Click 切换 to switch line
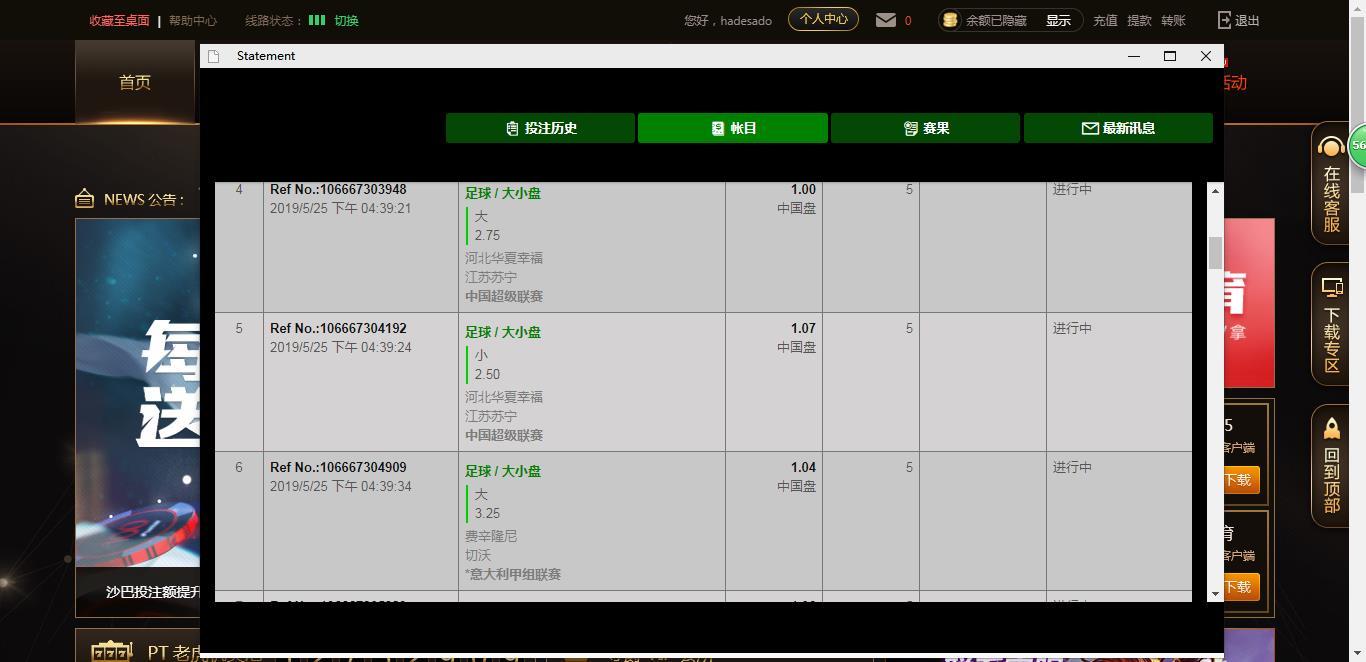 point(346,20)
